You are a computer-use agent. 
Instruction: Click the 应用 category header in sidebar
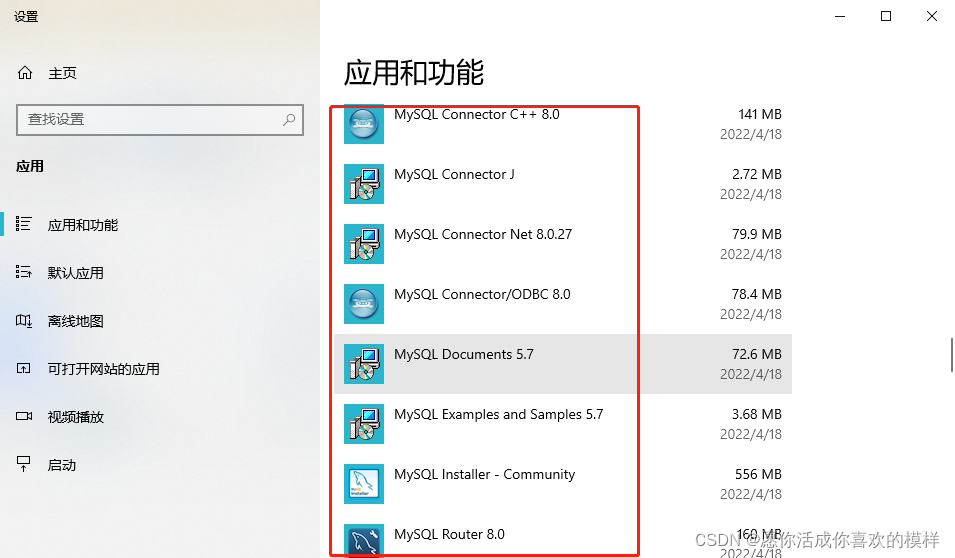(x=30, y=166)
